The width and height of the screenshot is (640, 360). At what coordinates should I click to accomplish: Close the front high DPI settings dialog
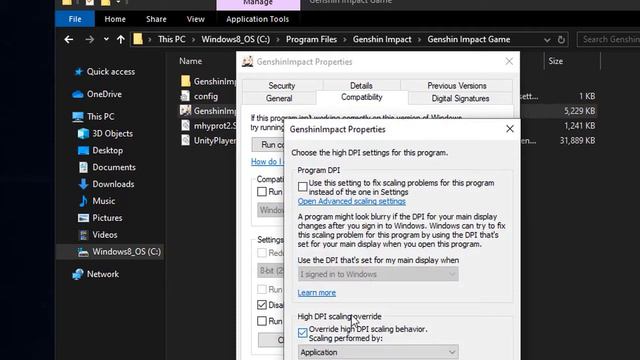coord(510,129)
